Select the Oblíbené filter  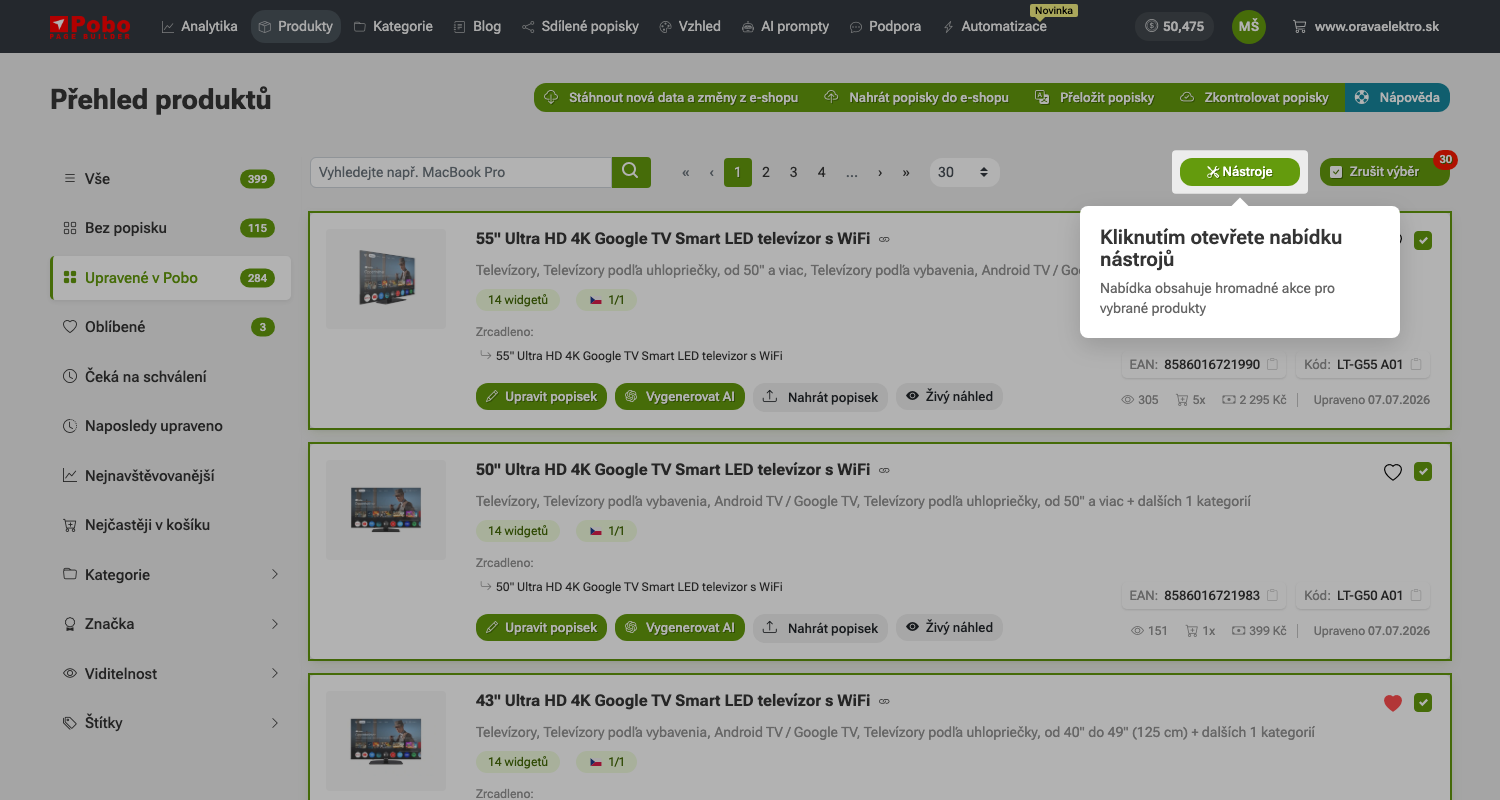click(170, 327)
